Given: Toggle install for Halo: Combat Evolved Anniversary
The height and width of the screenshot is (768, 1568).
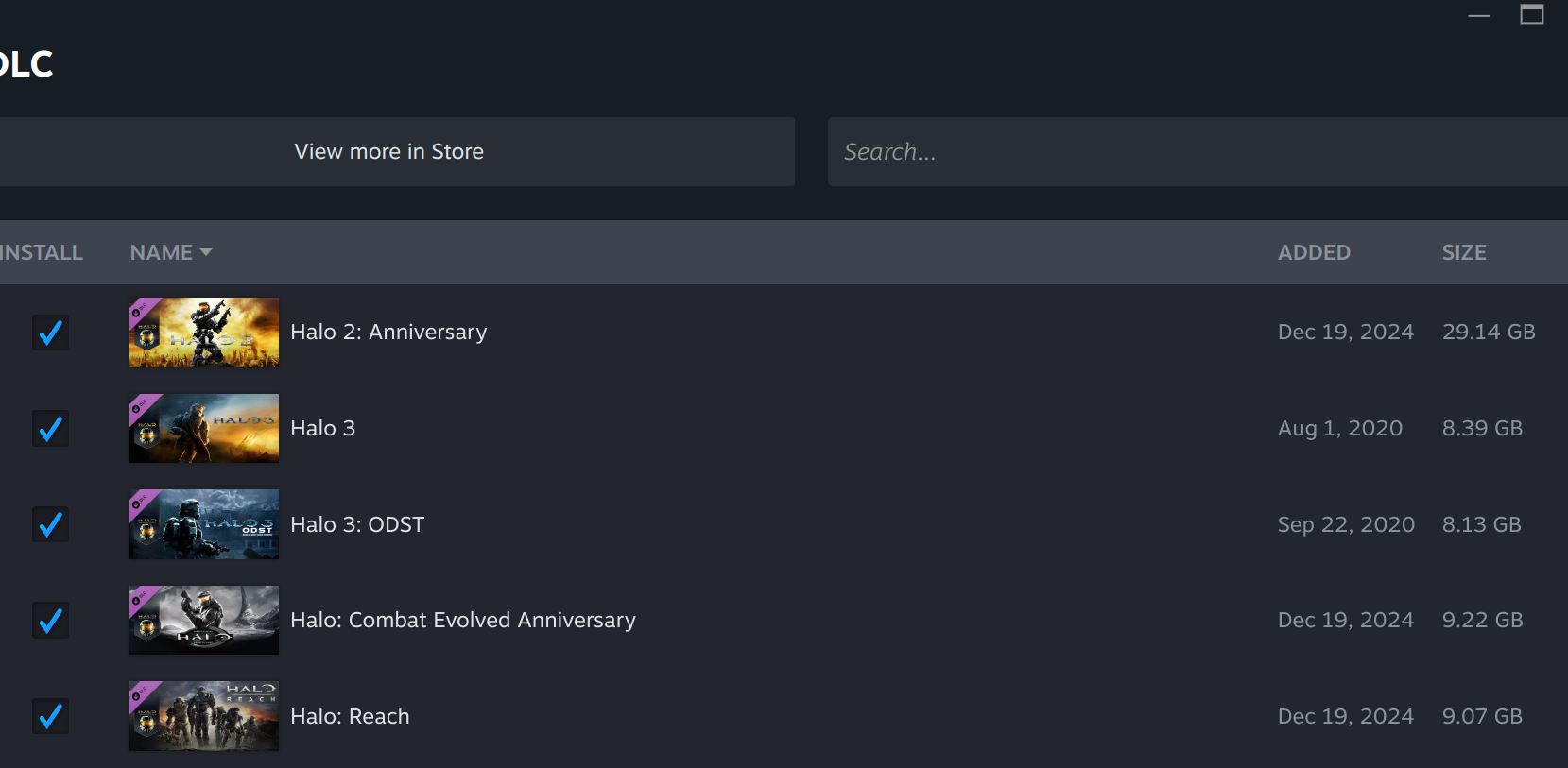Looking at the screenshot, I should point(51,621).
